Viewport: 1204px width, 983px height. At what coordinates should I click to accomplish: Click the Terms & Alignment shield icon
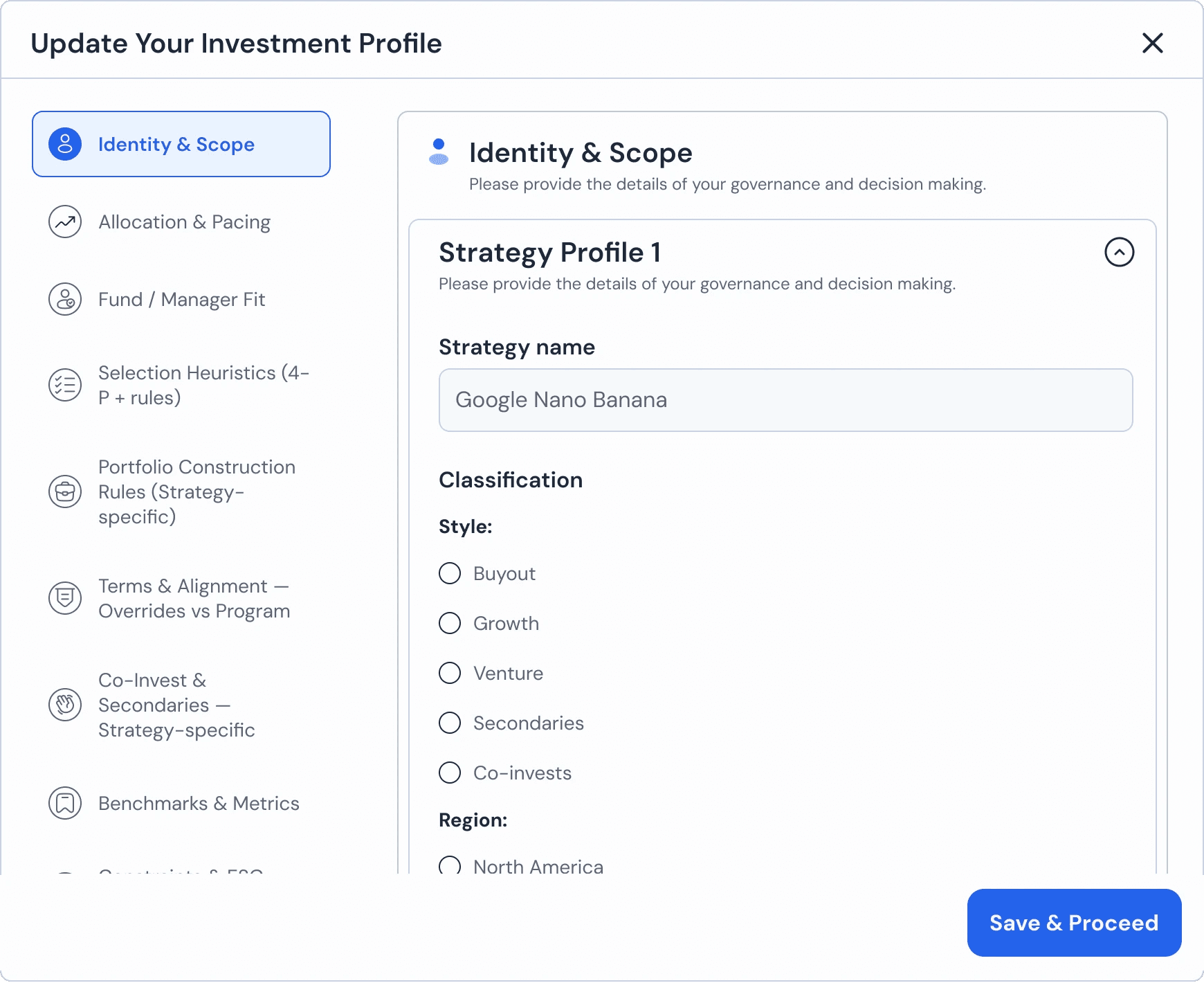tap(65, 598)
